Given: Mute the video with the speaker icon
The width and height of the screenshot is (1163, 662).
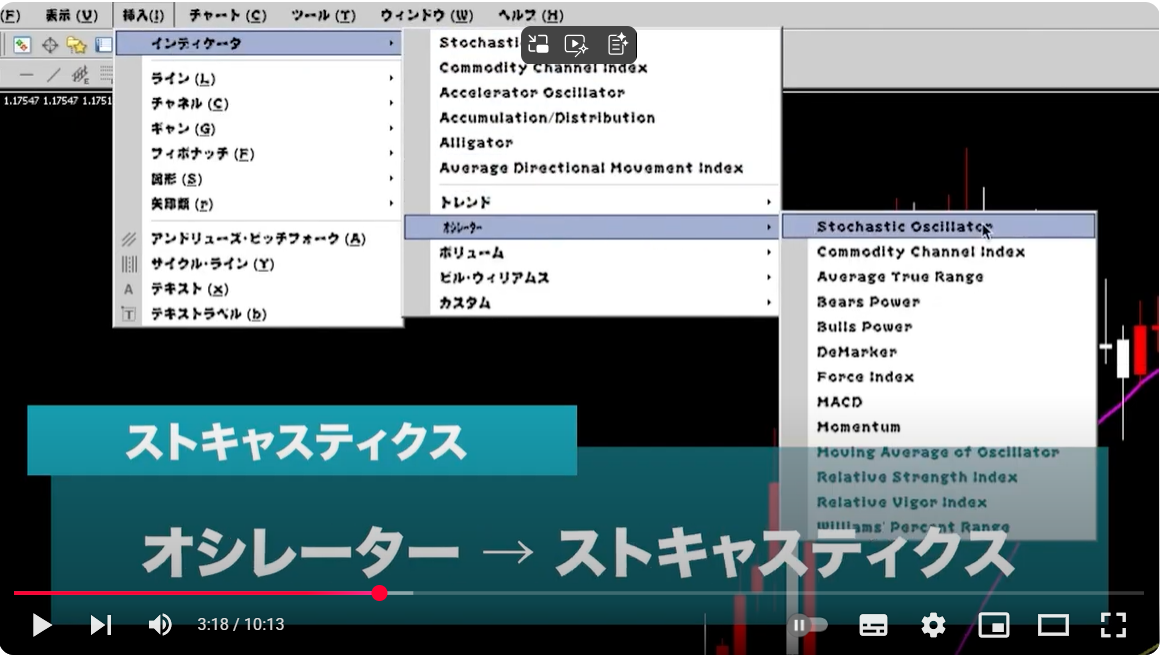Looking at the screenshot, I should (x=159, y=625).
